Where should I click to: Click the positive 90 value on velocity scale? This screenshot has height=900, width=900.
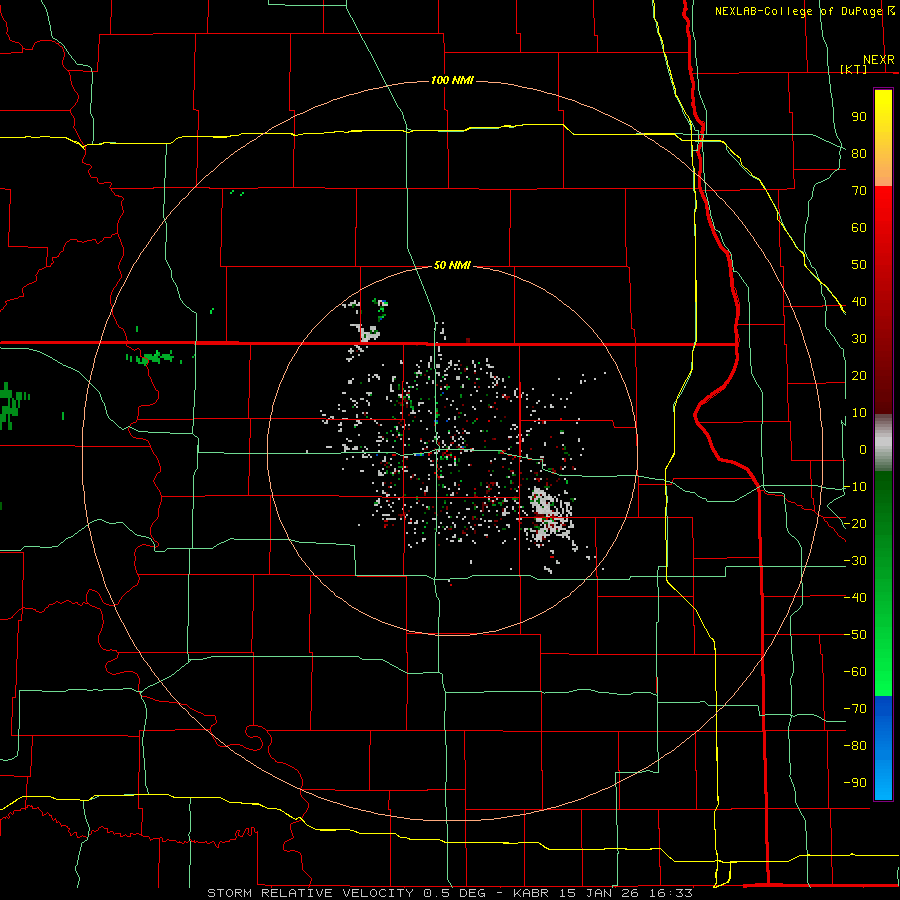click(859, 117)
